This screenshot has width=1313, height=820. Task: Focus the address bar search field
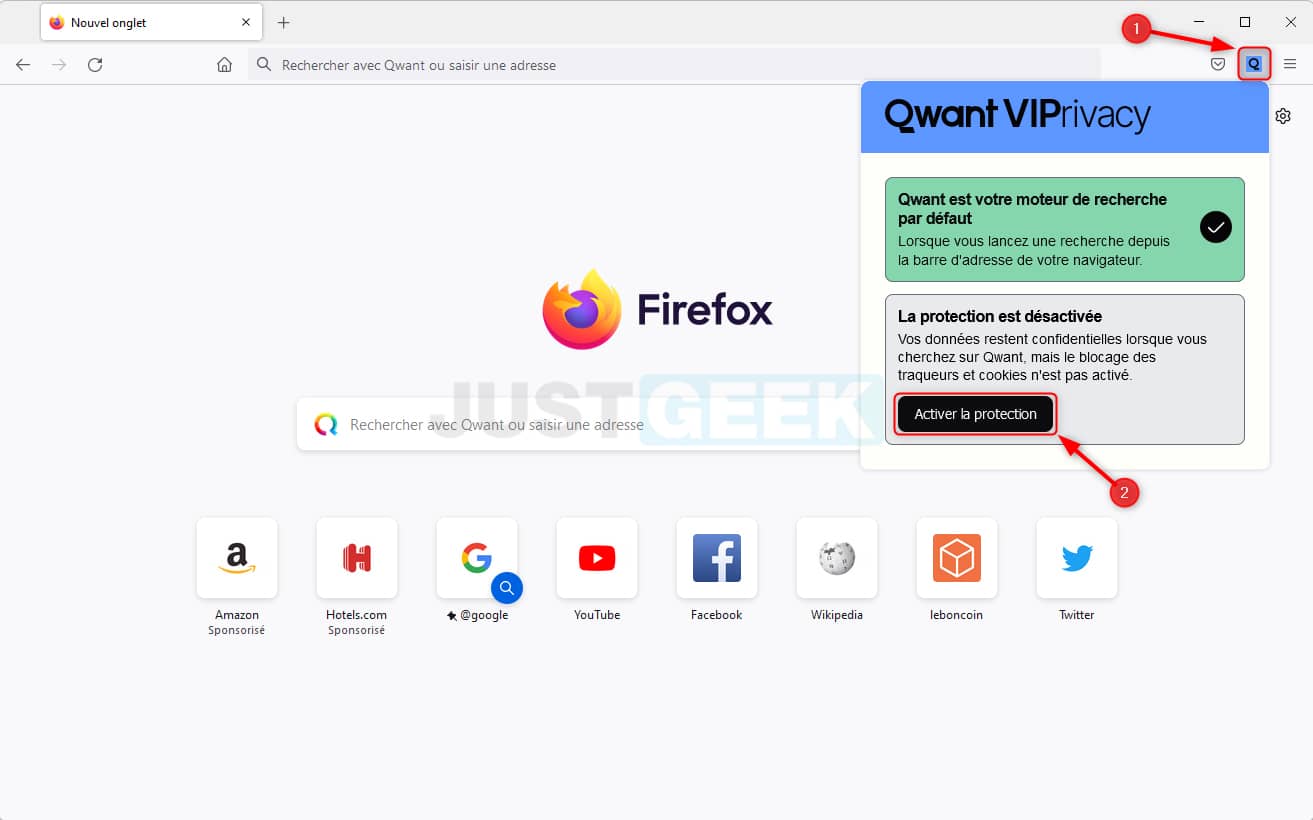[x=675, y=65]
